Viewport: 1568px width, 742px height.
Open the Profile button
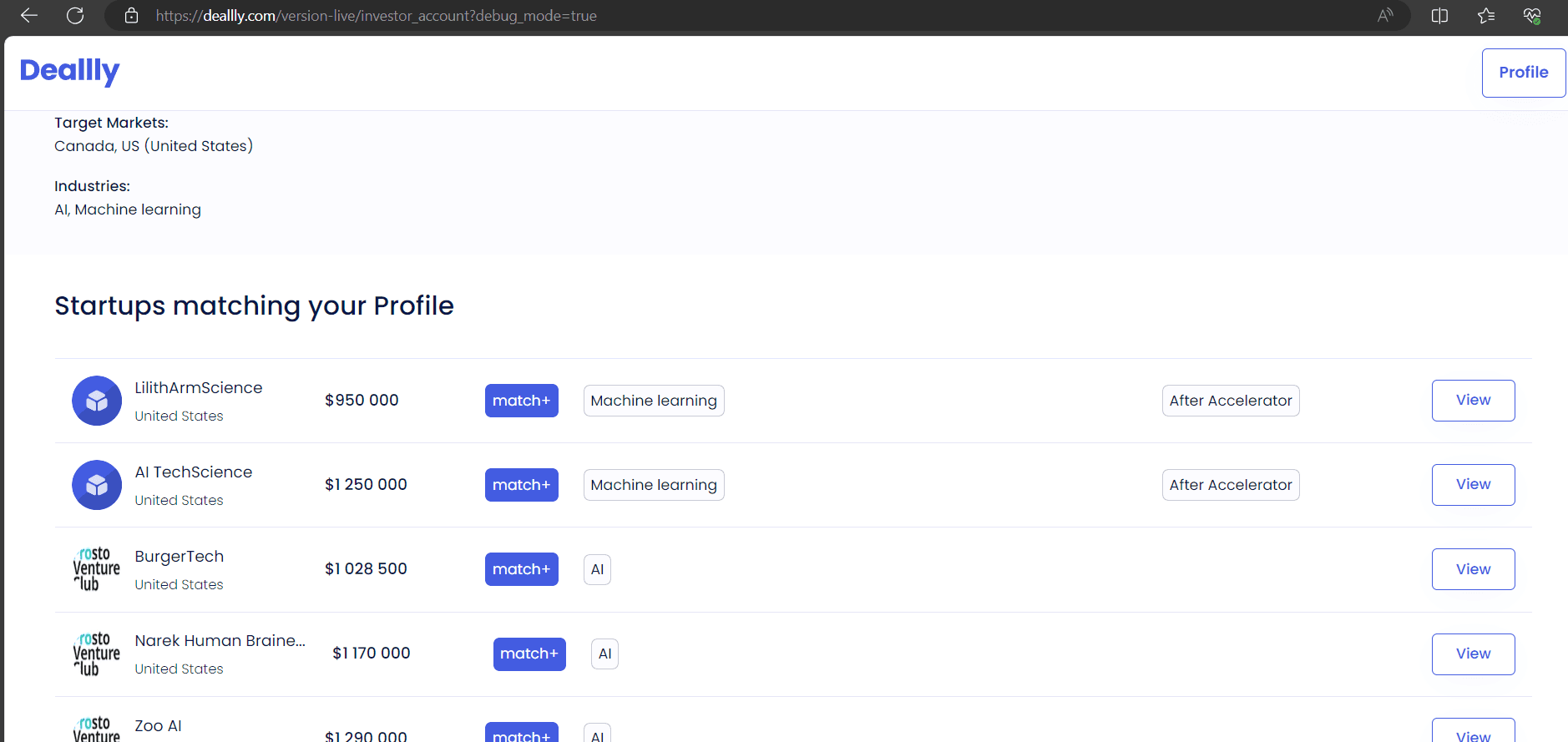(1524, 73)
